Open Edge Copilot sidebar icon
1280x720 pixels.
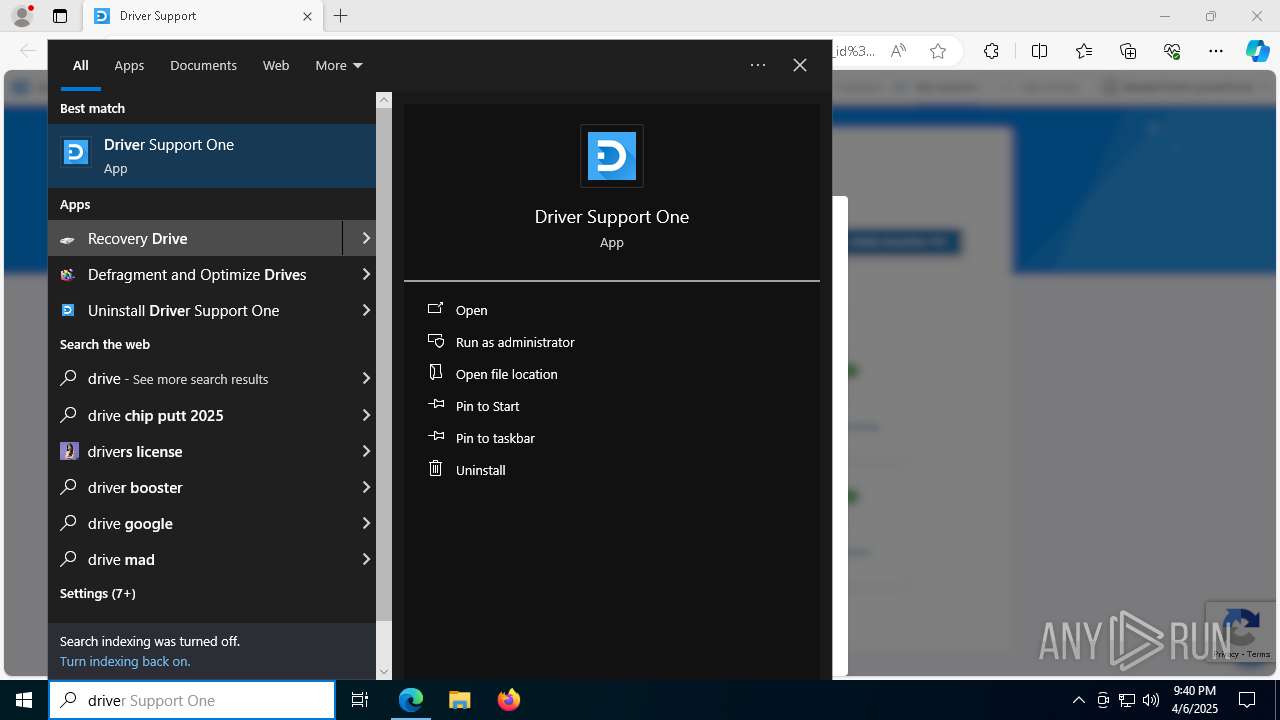[1257, 51]
